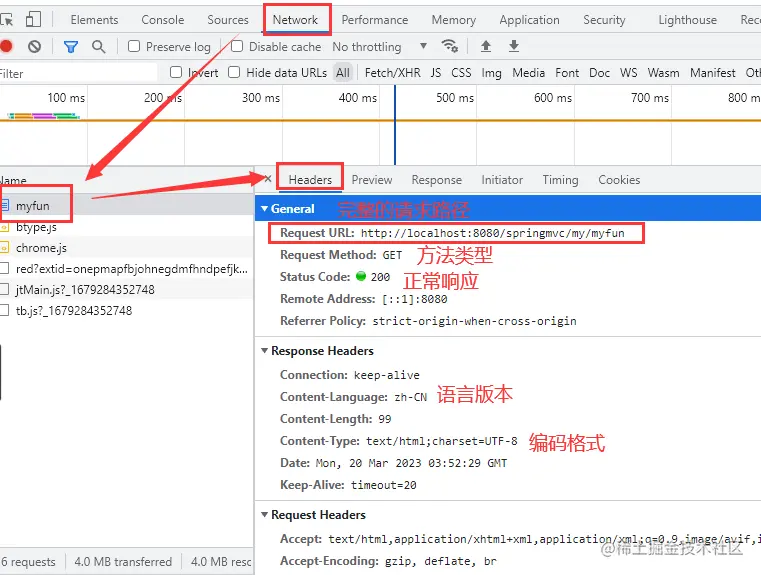This screenshot has height=575, width=761.
Task: Open the Timing detail tab
Action: tap(561, 180)
